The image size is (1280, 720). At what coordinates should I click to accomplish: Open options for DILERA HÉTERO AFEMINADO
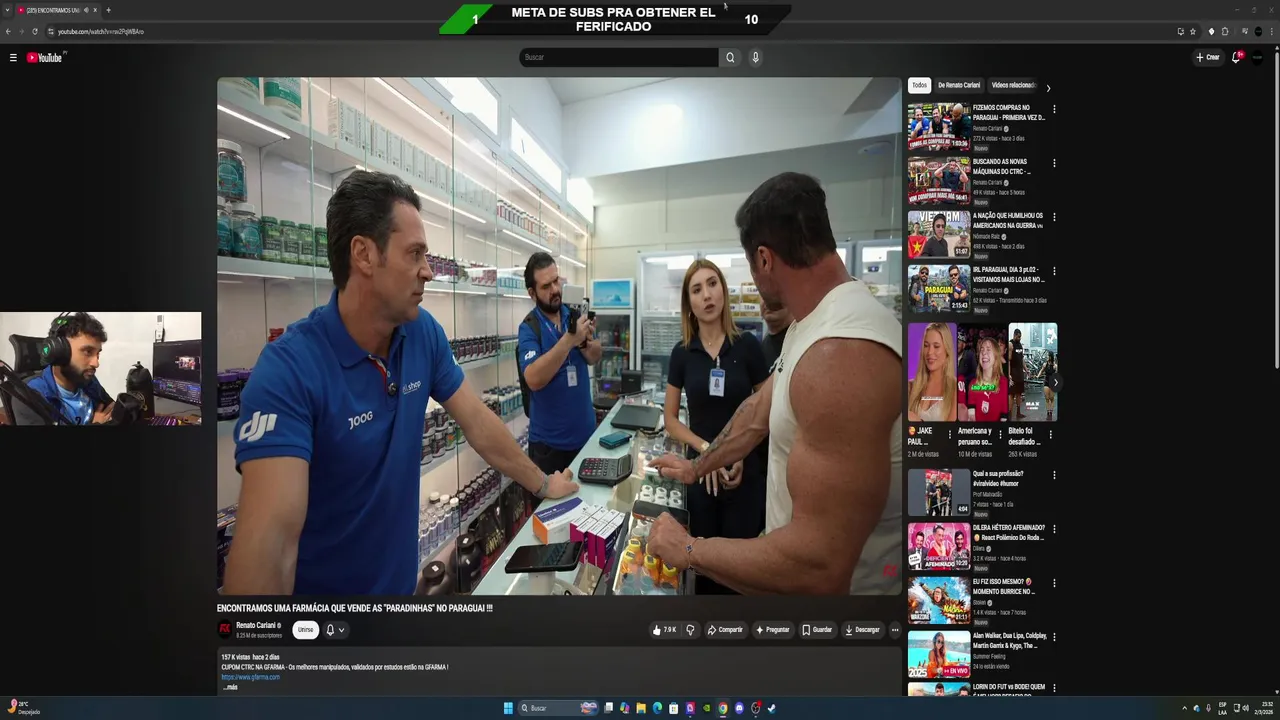[x=1054, y=529]
